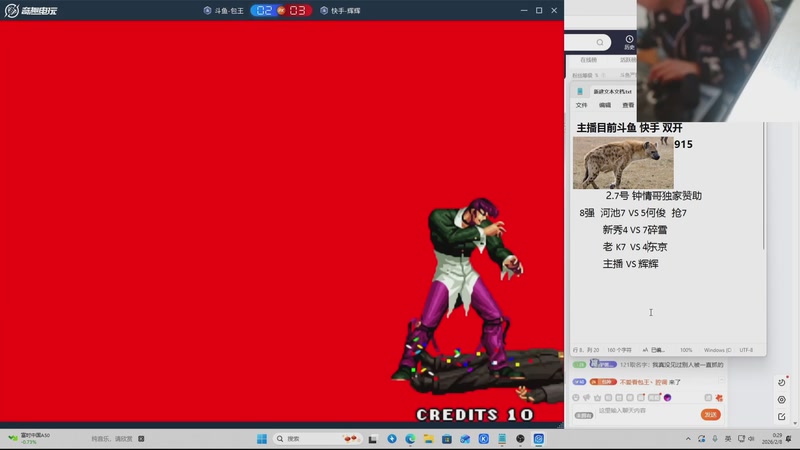The width and height of the screenshot is (800, 450).
Task: Open the 文件 menu in Notepad
Action: click(x=582, y=105)
